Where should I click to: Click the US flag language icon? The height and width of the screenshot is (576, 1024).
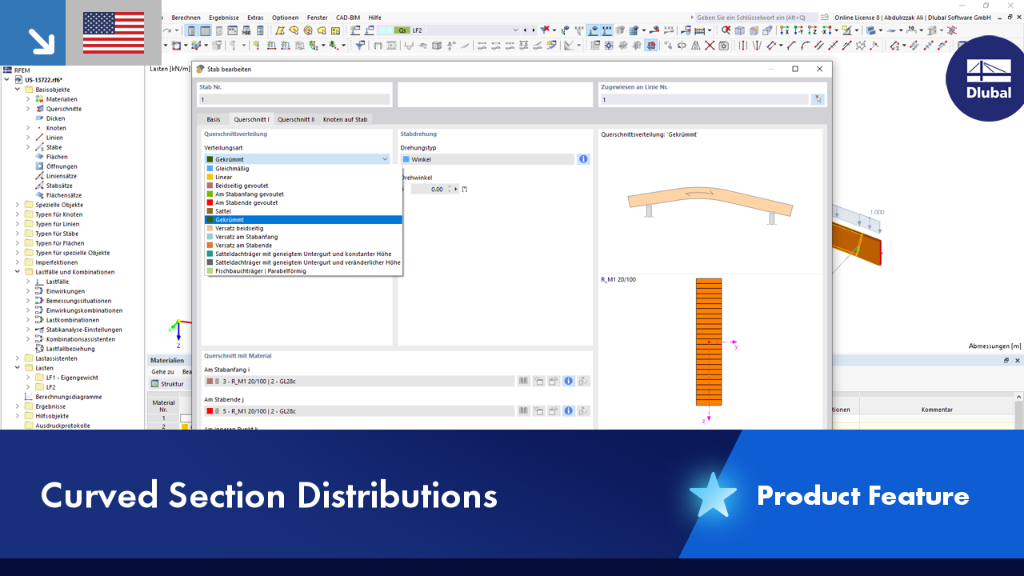[114, 33]
